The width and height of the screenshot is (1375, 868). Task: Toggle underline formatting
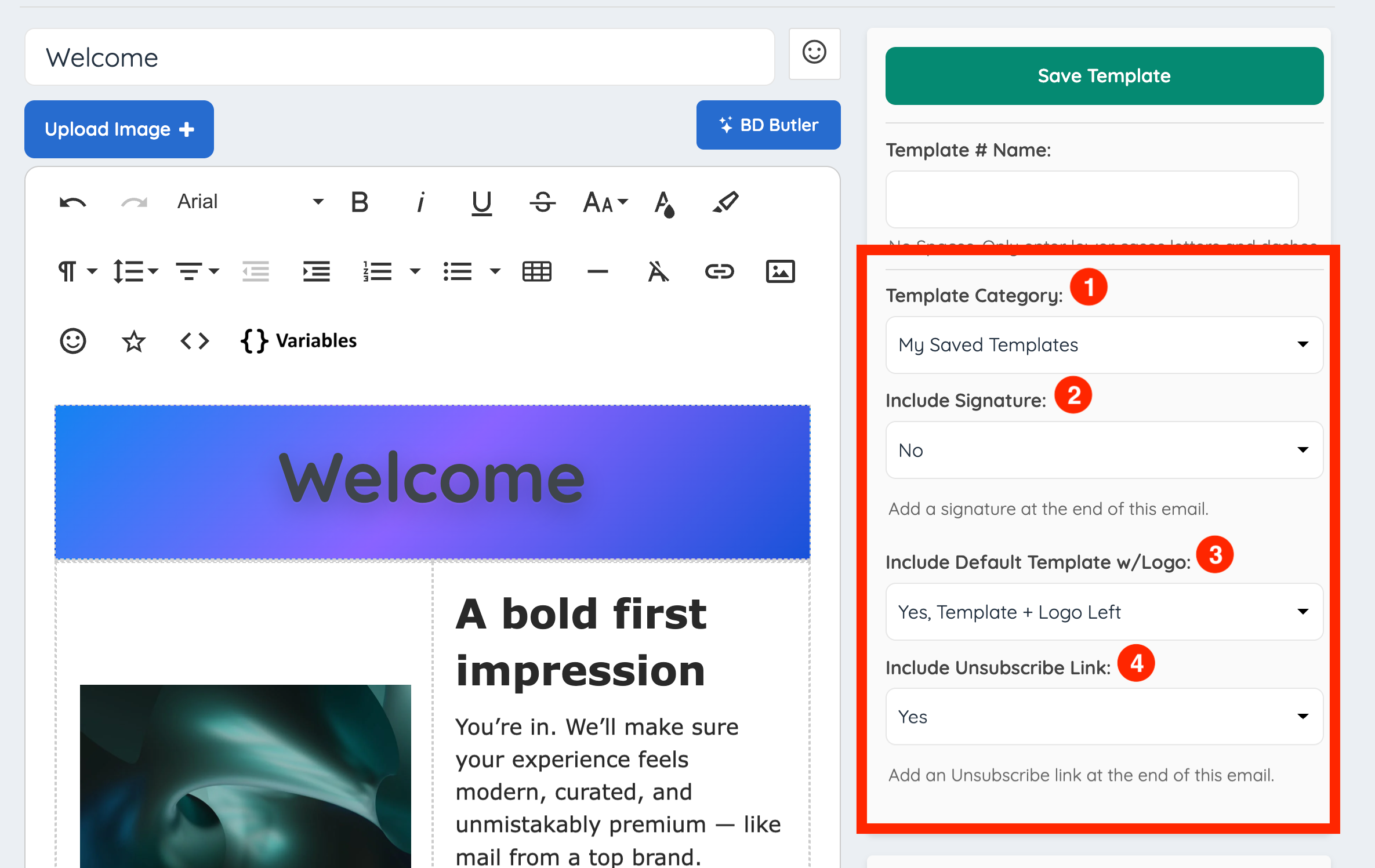click(481, 202)
